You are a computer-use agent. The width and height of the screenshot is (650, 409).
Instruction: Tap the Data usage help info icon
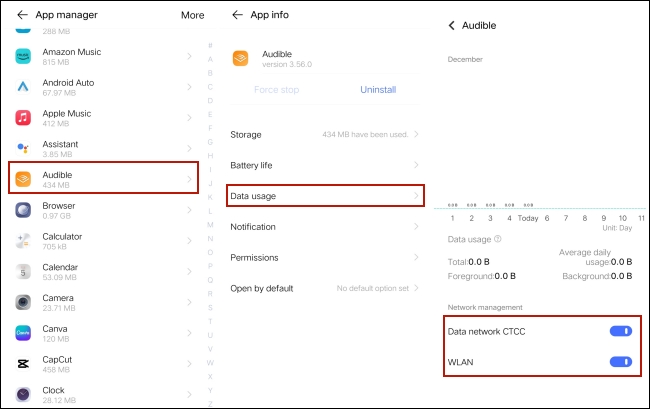click(x=498, y=239)
